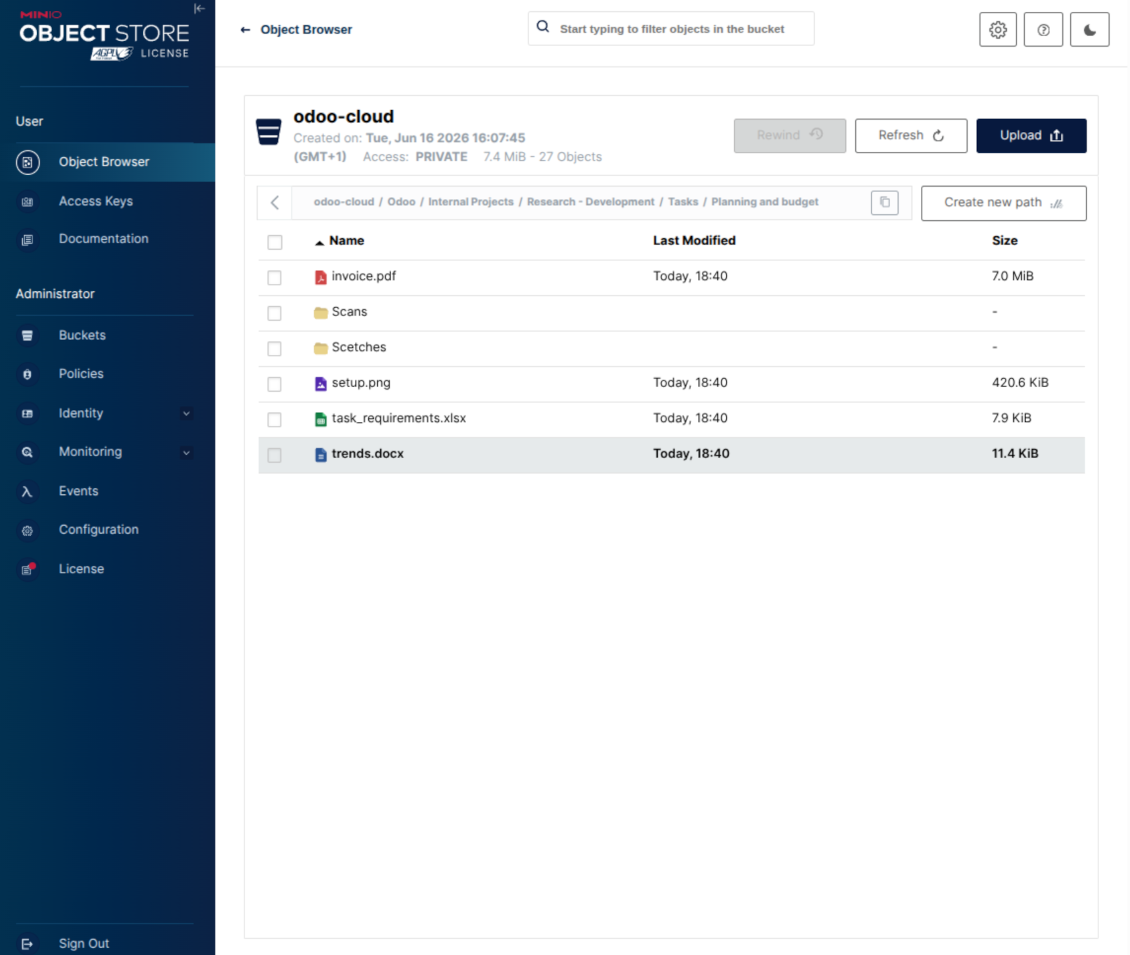Click the Configuration sidebar icon
The image size is (1130, 955).
[27, 530]
